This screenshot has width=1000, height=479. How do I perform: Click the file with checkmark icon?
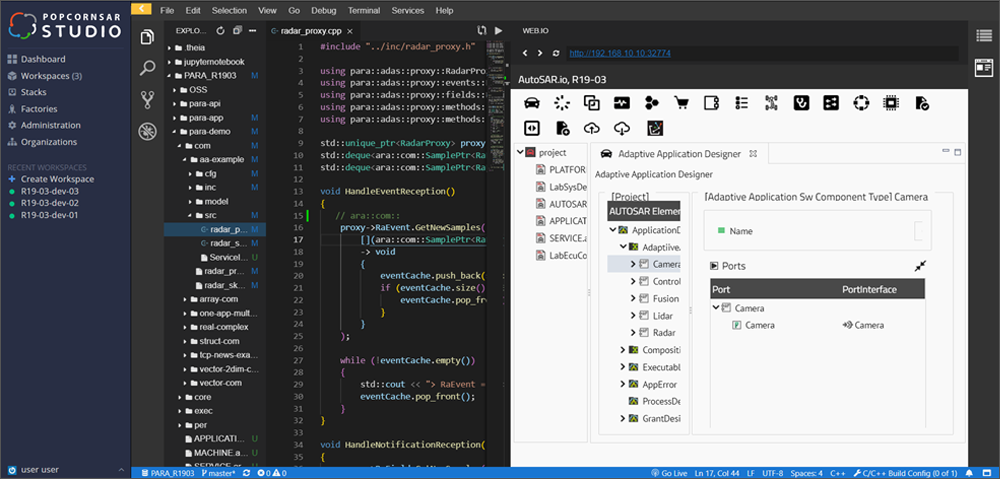pos(922,102)
